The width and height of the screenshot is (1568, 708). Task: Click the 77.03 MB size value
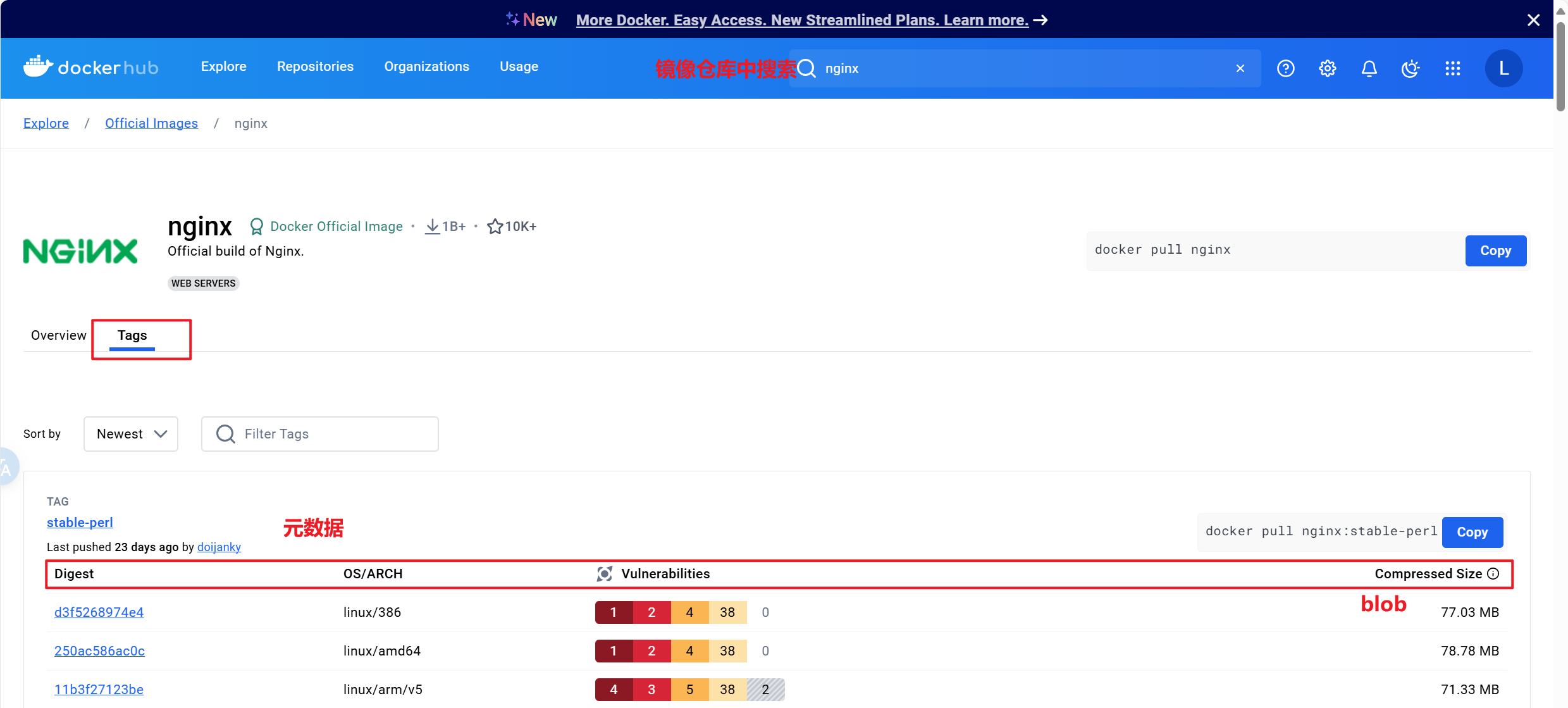tap(1470, 612)
